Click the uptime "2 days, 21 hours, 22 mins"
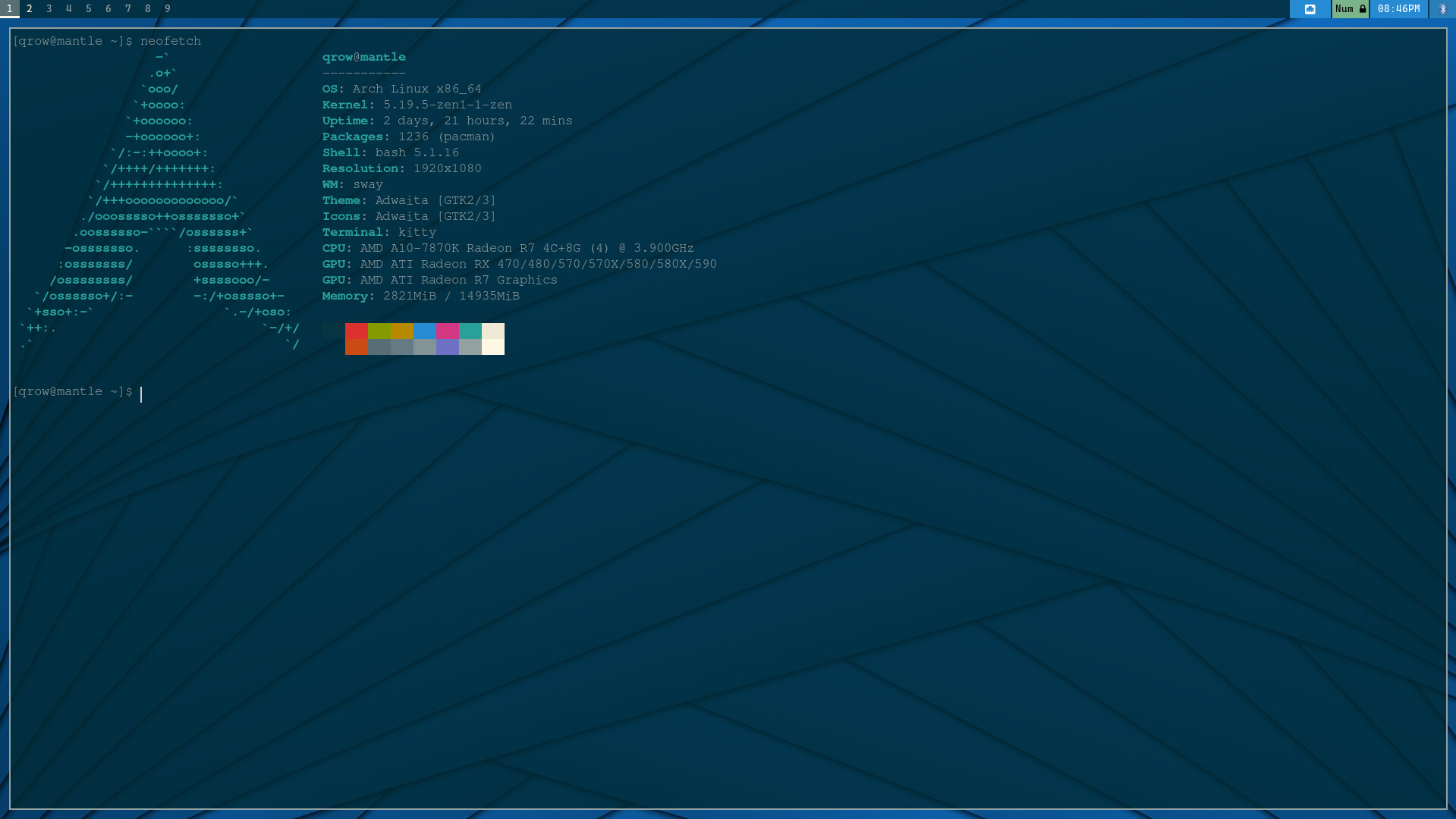 click(x=478, y=121)
